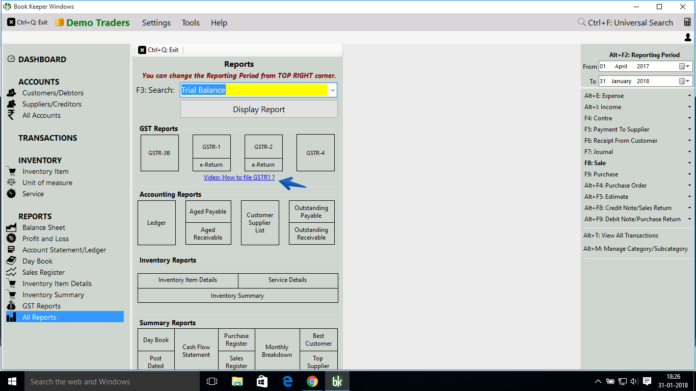Open the Tools menu

click(x=190, y=23)
